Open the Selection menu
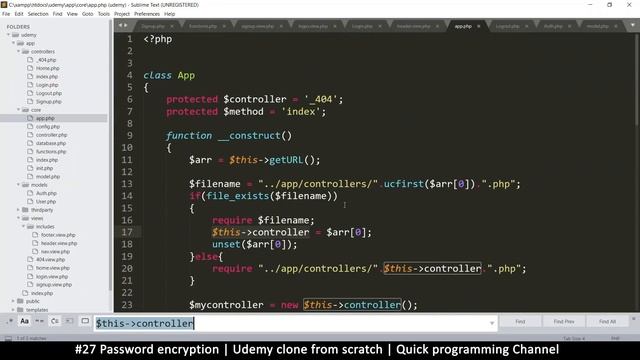 tap(38, 14)
